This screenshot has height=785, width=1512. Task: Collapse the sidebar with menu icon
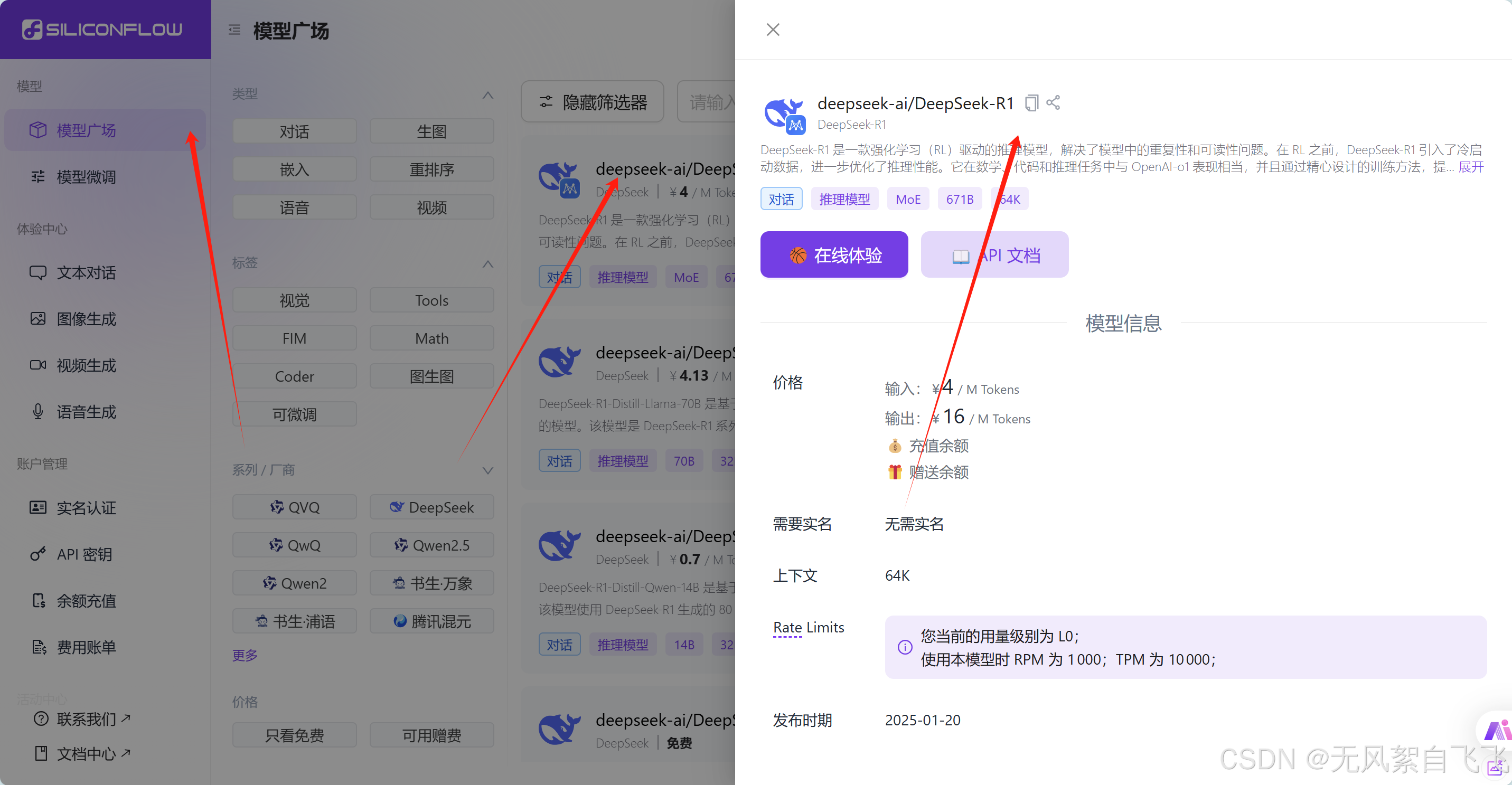click(234, 30)
